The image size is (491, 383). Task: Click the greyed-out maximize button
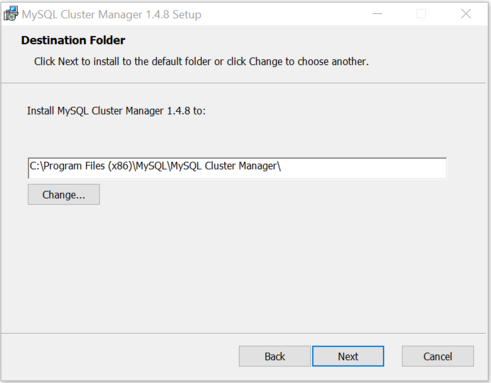click(421, 14)
